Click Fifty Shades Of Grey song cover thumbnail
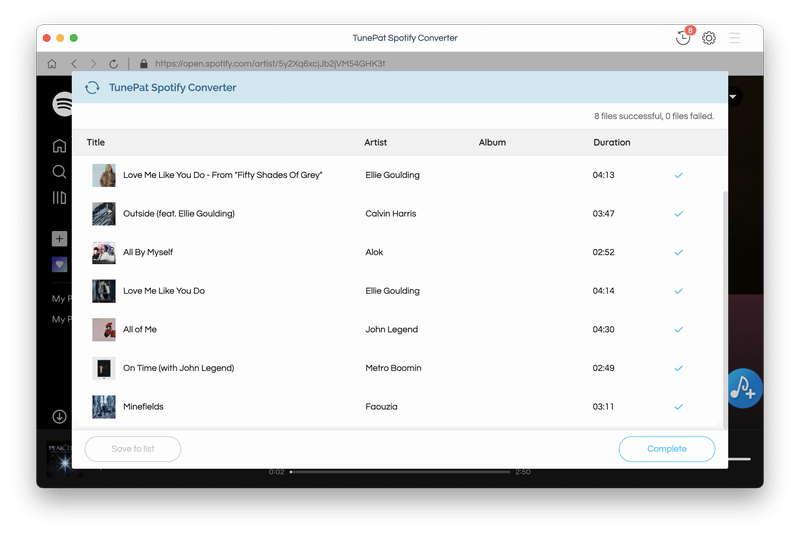The width and height of the screenshot is (800, 536). 104,175
